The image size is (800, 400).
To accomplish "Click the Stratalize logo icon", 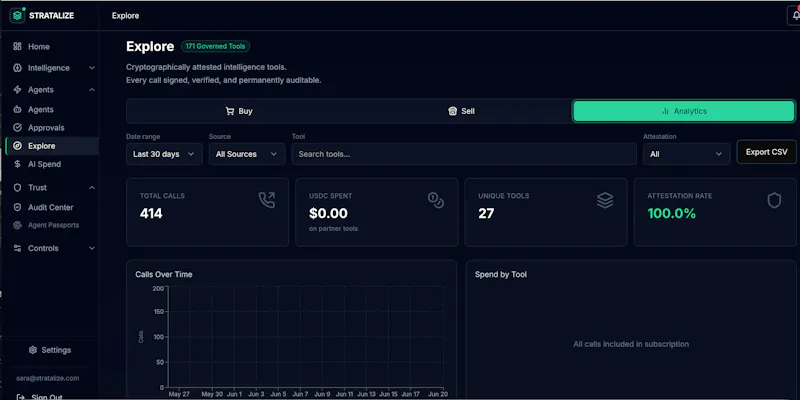I will coord(18,15).
